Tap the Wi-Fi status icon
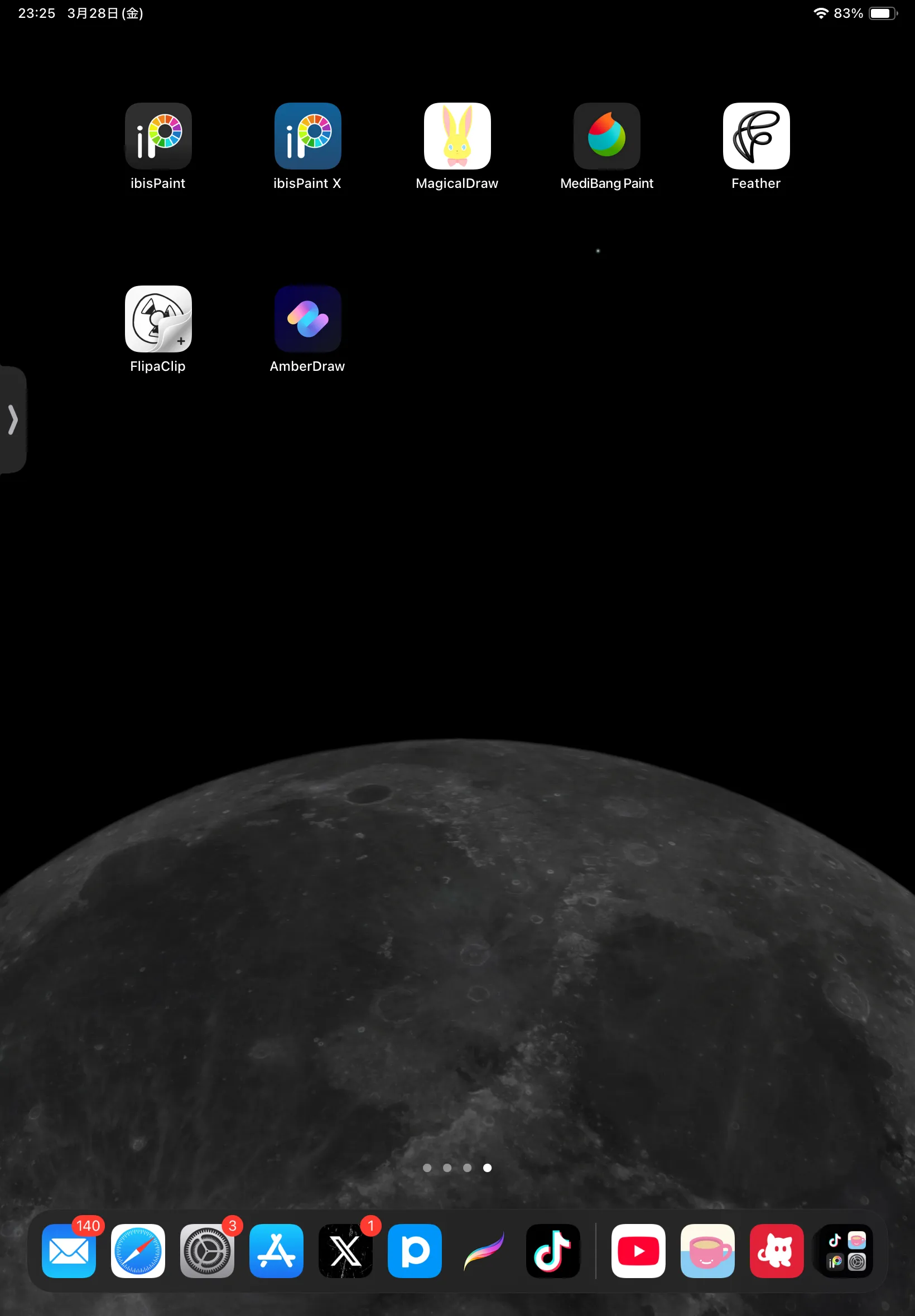915x1316 pixels. [821, 13]
